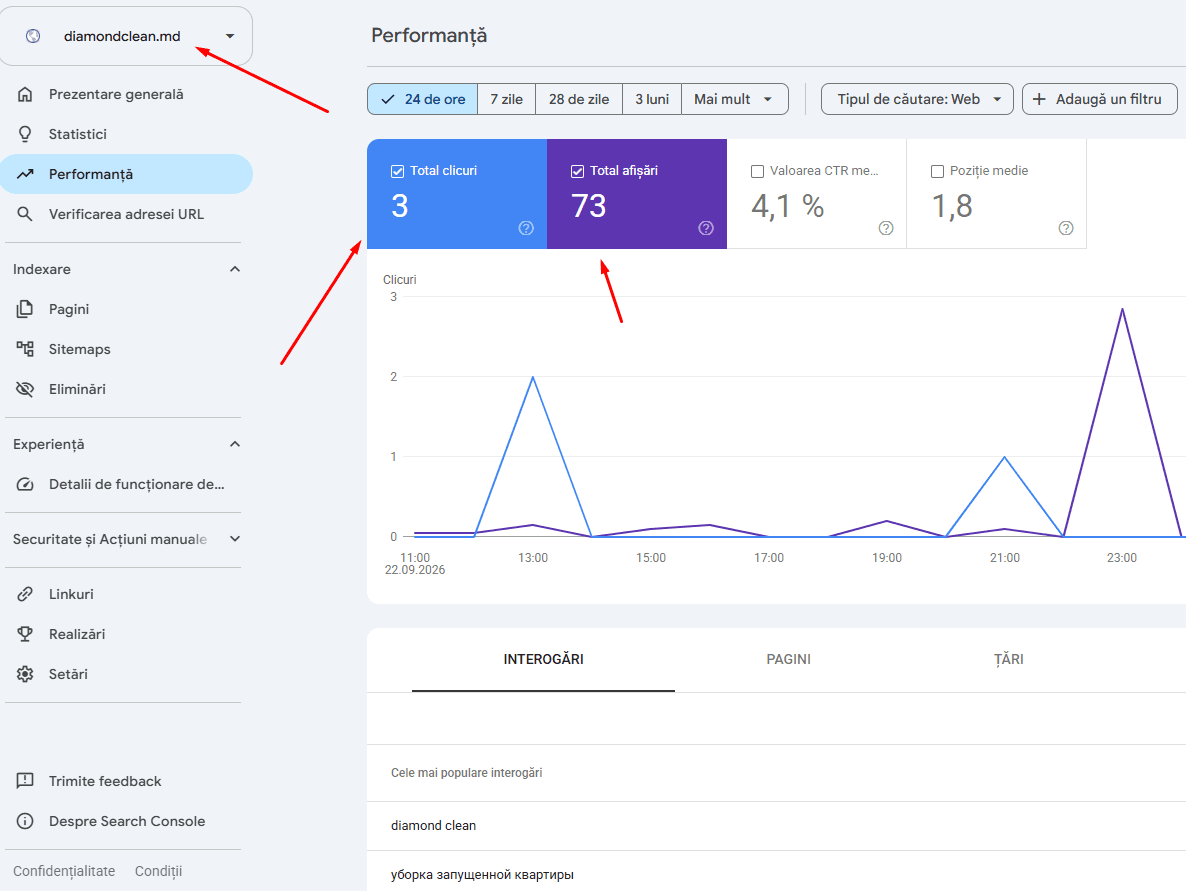
Task: Click the trend arrow icon for Performanță
Action: pos(25,174)
